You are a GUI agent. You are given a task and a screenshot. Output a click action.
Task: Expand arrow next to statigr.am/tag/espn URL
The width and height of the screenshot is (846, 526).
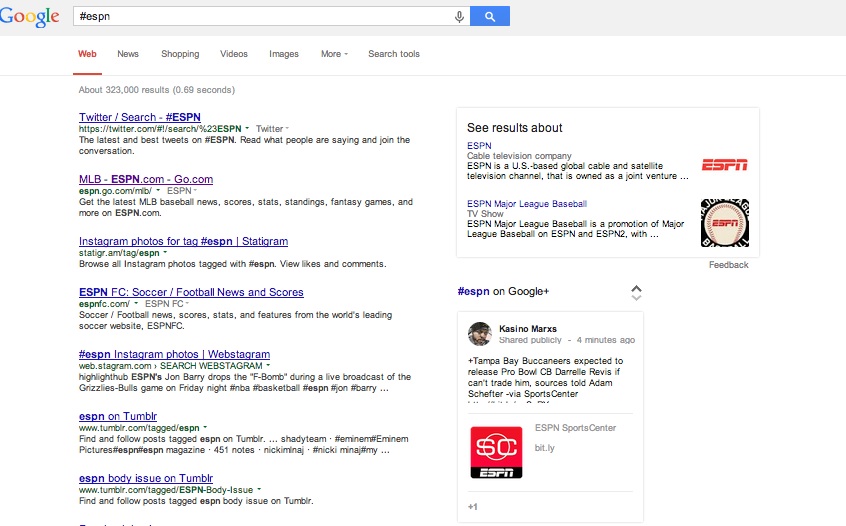(x=165, y=252)
